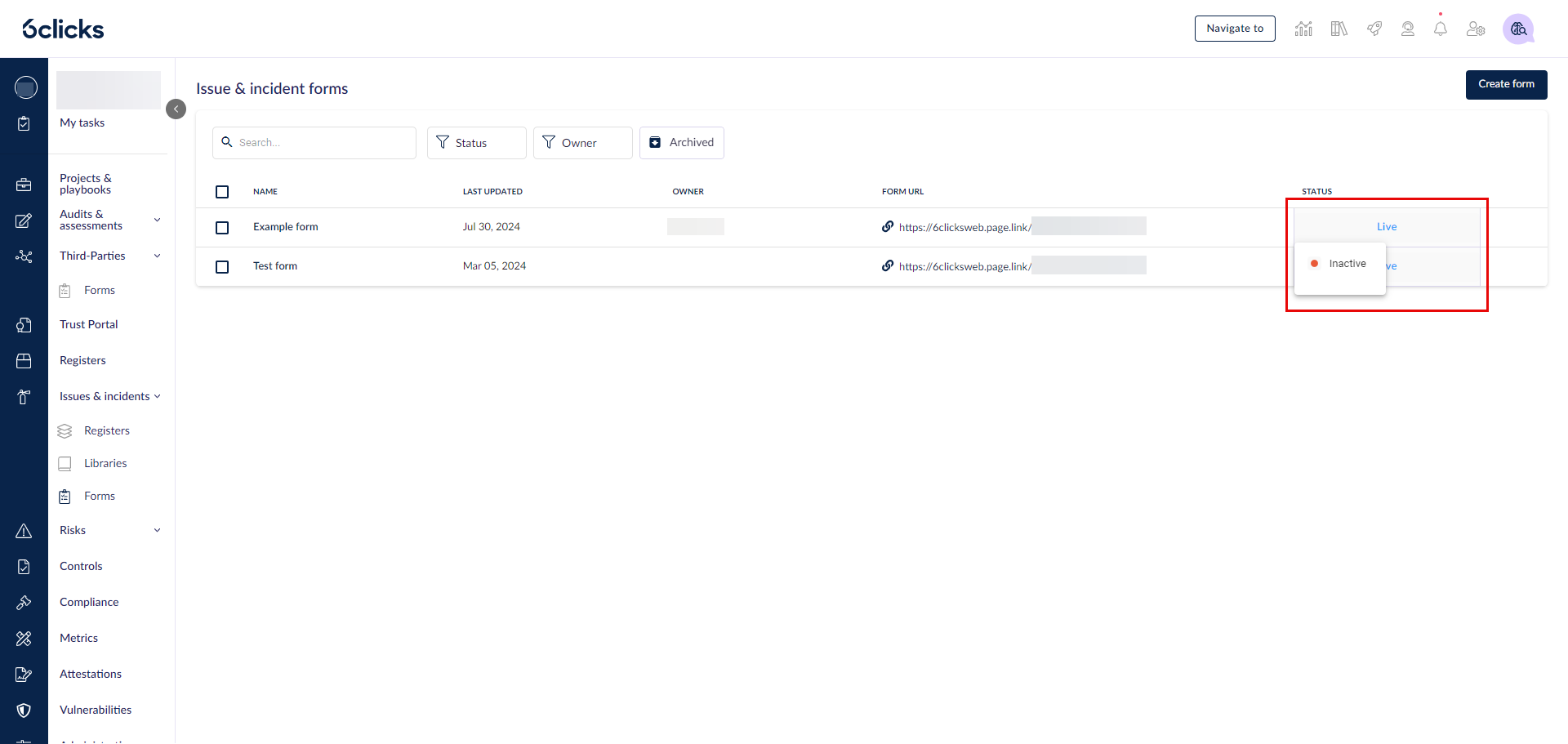Click the Controls document icon in rail
The image size is (1568, 744).
24,567
